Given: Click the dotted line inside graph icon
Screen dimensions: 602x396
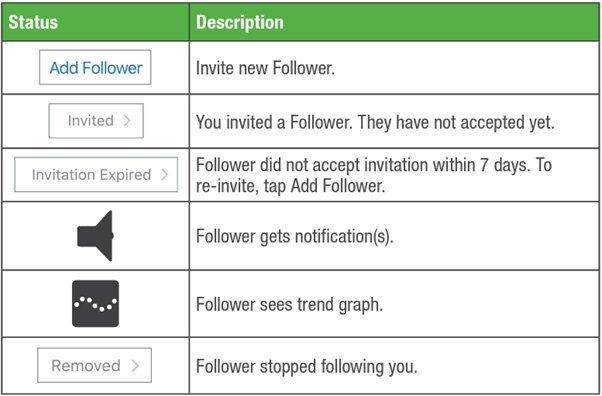Looking at the screenshot, I should coord(96,303).
